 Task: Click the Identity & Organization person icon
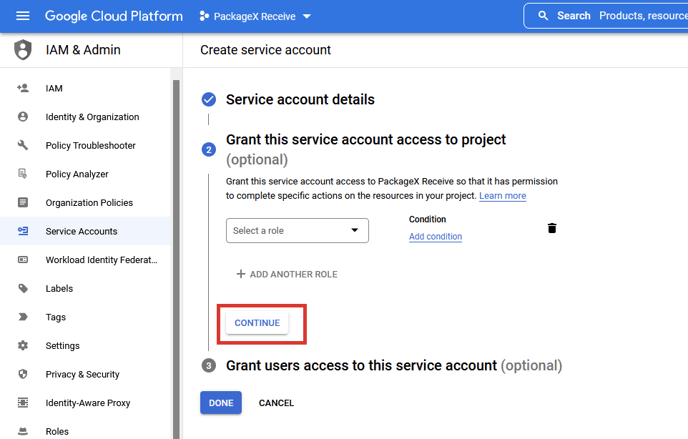coord(23,117)
